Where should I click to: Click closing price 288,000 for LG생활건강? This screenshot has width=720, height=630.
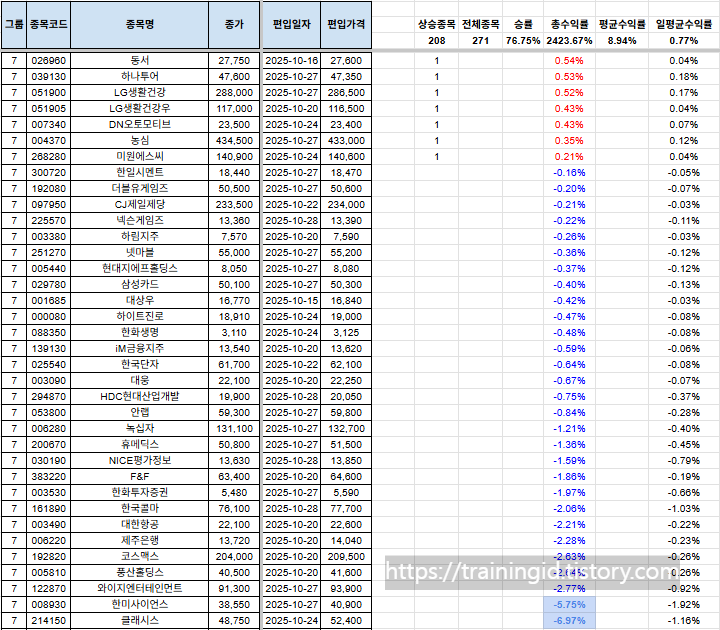pyautogui.click(x=234, y=93)
